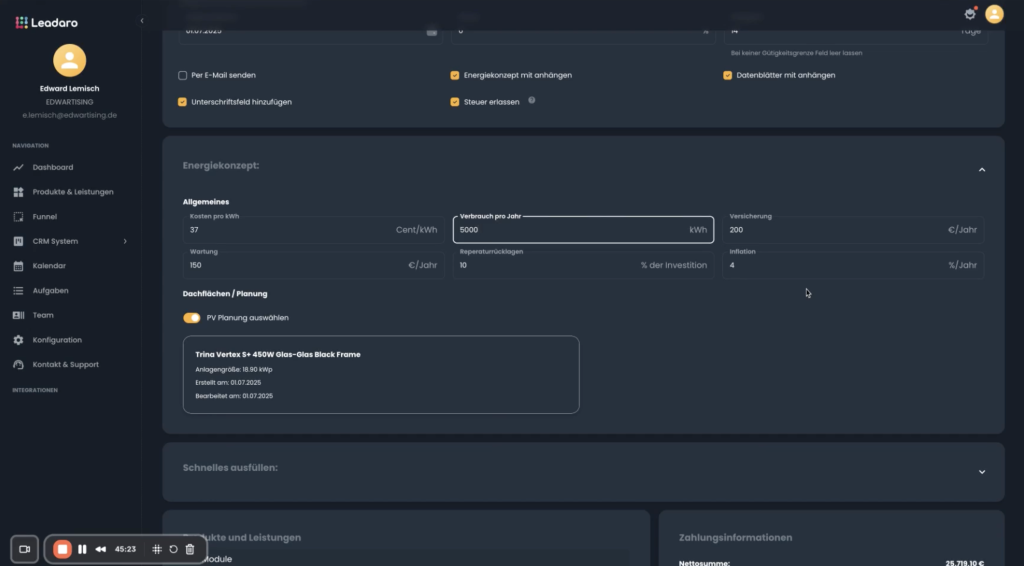Collapse the sidebar with the arrow
This screenshot has height=566, width=1024.
[142, 21]
